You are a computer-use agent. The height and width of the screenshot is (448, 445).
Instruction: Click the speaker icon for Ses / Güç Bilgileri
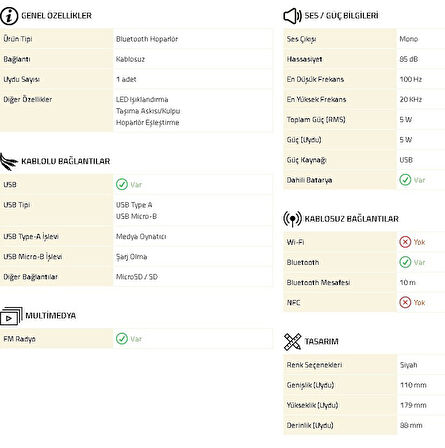click(x=292, y=16)
